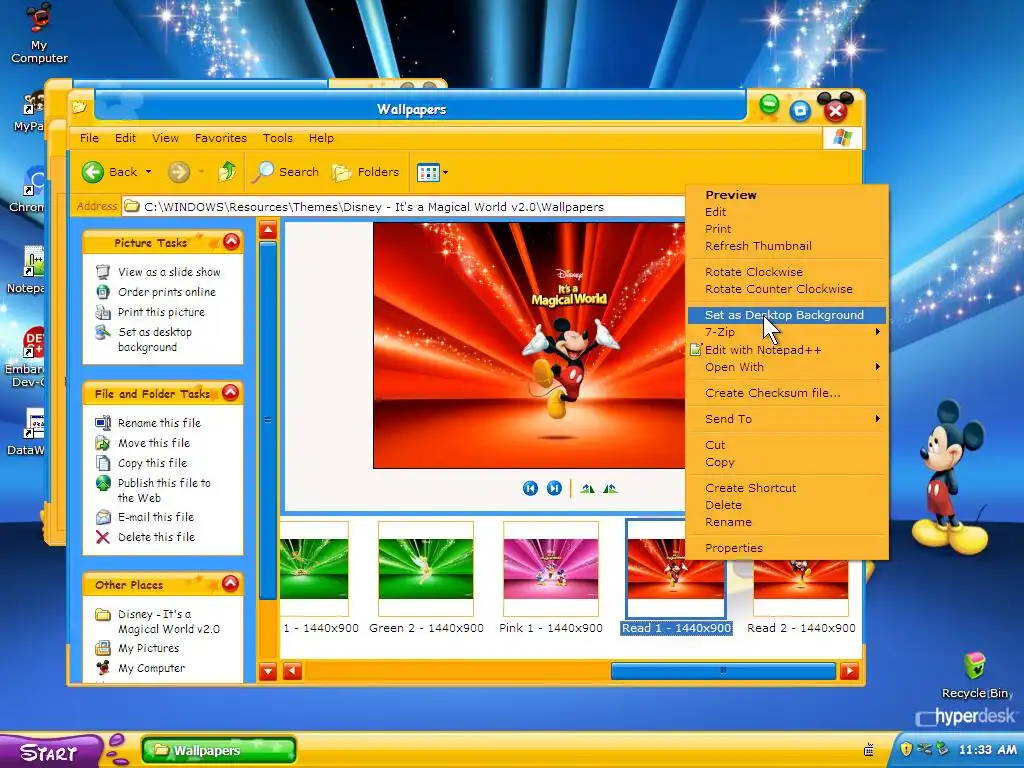Click the task pane scroll down arrow

coord(268,671)
